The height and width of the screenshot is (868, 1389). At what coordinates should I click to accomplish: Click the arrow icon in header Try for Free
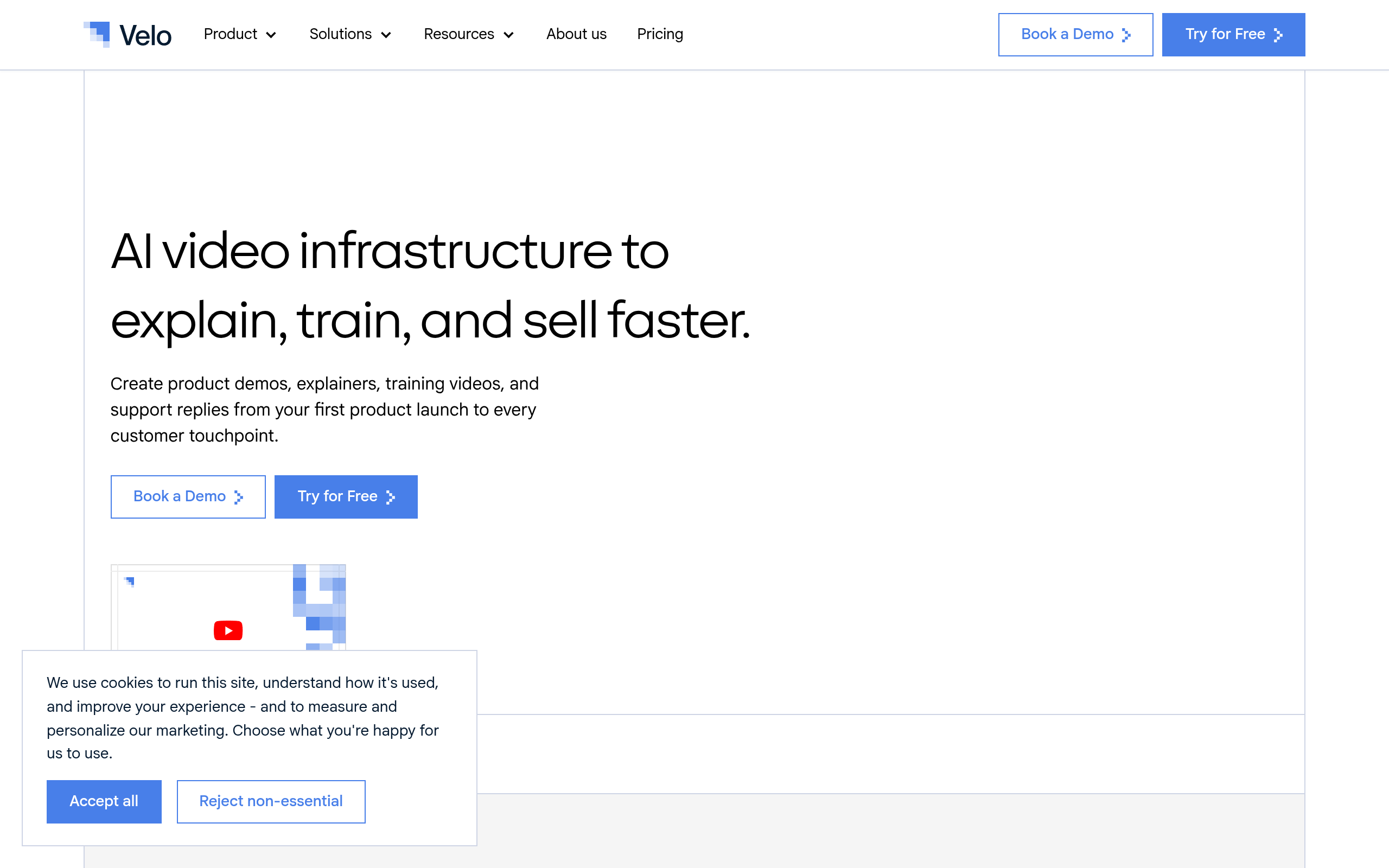[1278, 35]
